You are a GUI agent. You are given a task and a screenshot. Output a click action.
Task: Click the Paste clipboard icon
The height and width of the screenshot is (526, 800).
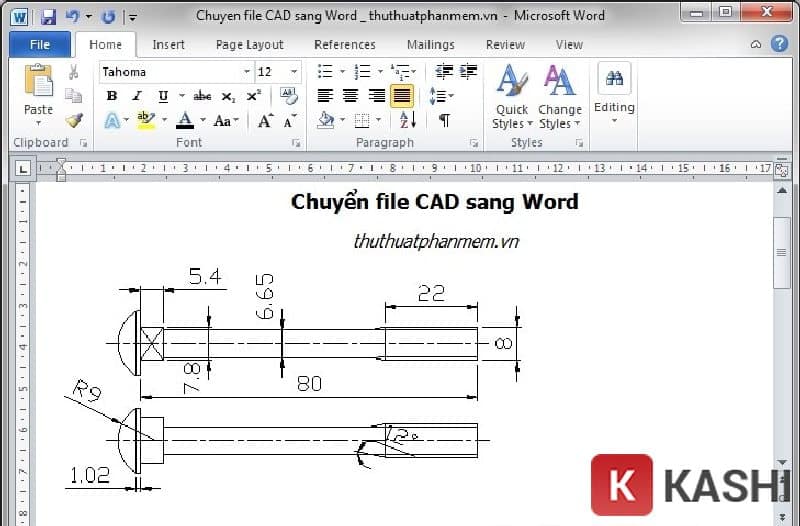click(x=39, y=81)
